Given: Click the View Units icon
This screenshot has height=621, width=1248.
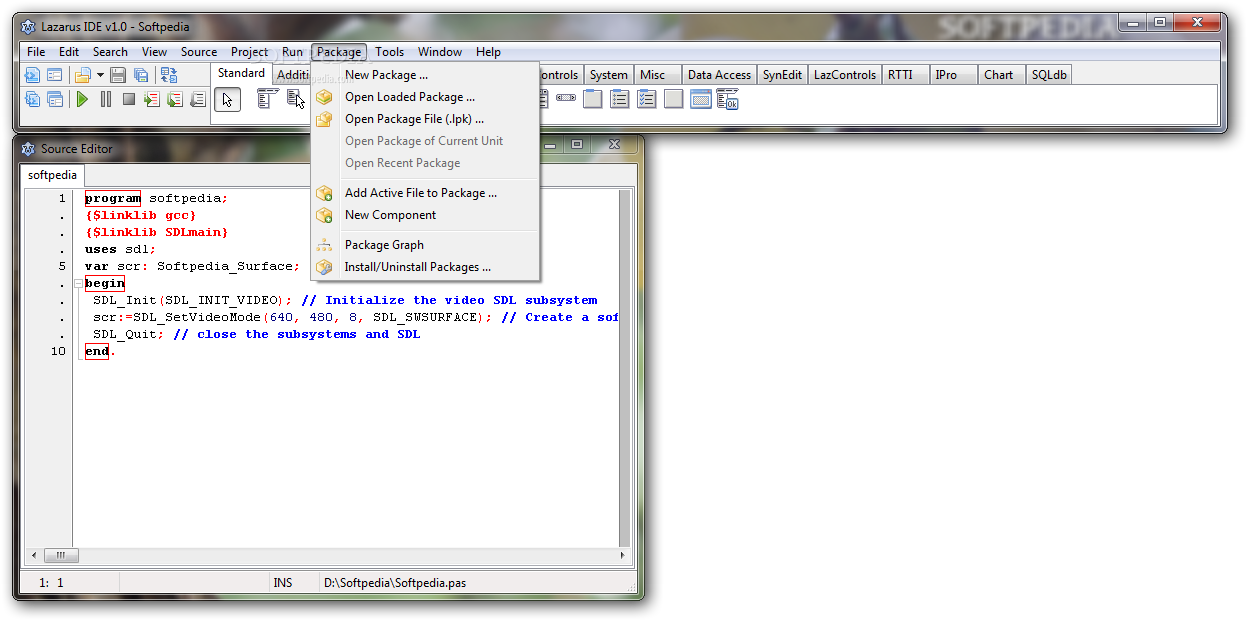Looking at the screenshot, I should point(32,99).
